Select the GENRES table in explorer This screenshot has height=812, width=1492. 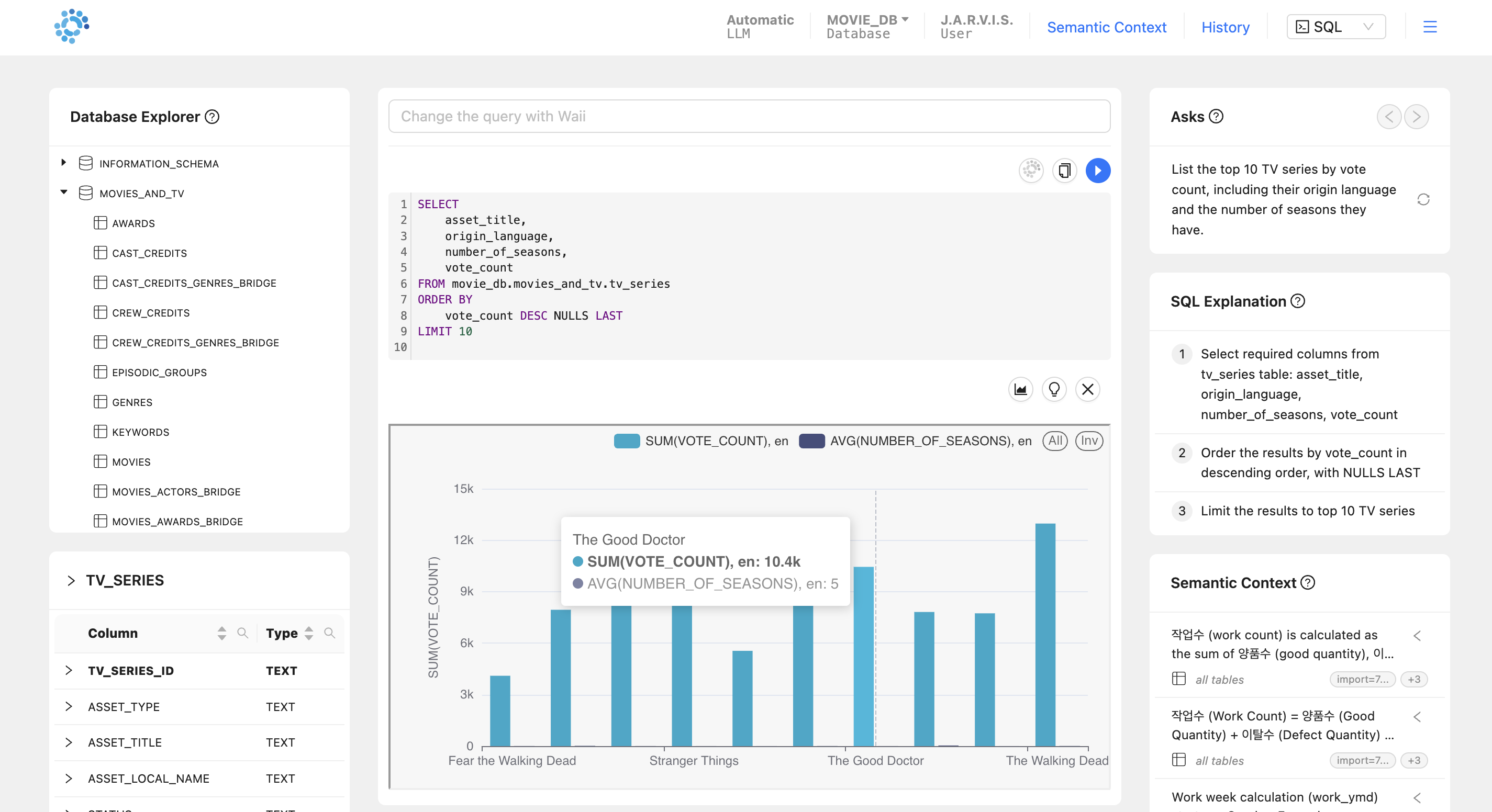tap(132, 402)
